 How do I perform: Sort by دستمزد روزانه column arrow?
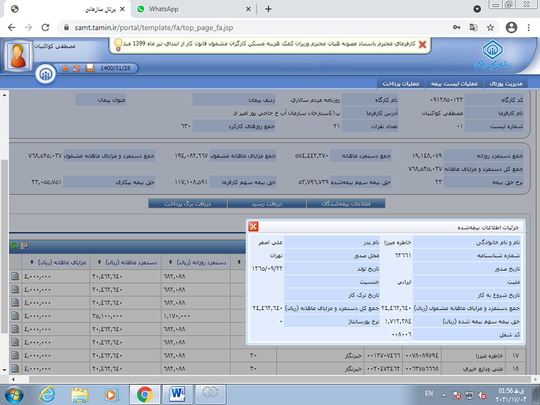tap(170, 262)
